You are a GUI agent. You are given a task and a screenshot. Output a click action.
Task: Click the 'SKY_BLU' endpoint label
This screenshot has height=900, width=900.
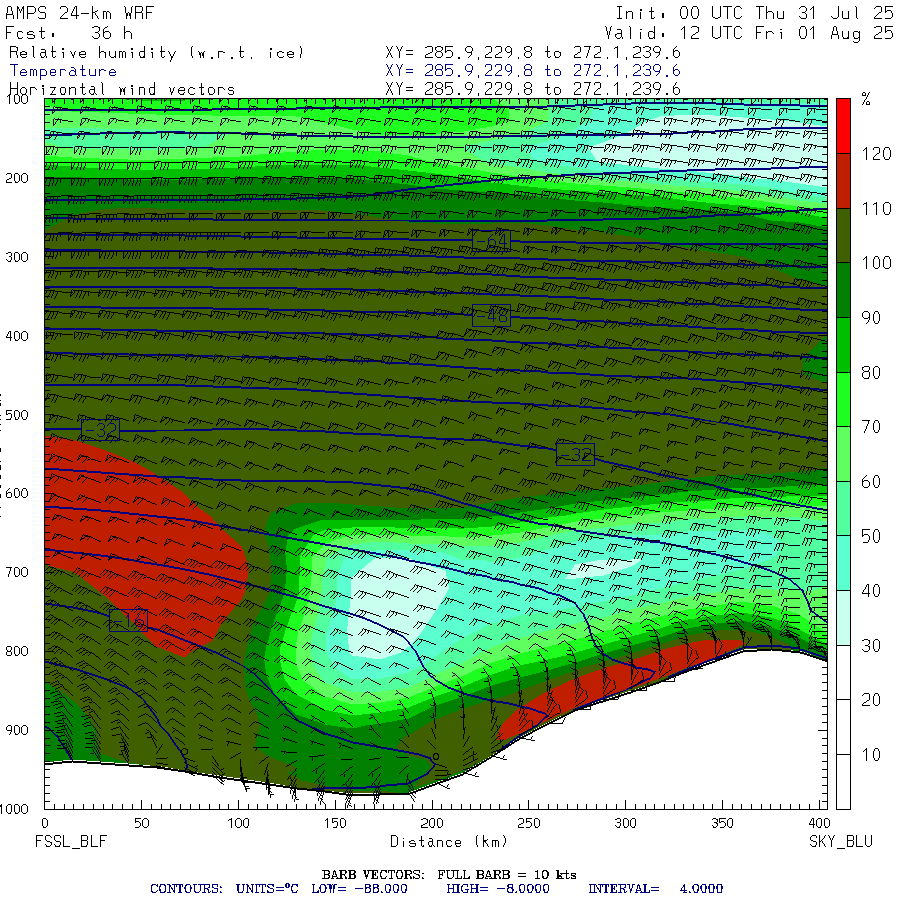pos(841,841)
